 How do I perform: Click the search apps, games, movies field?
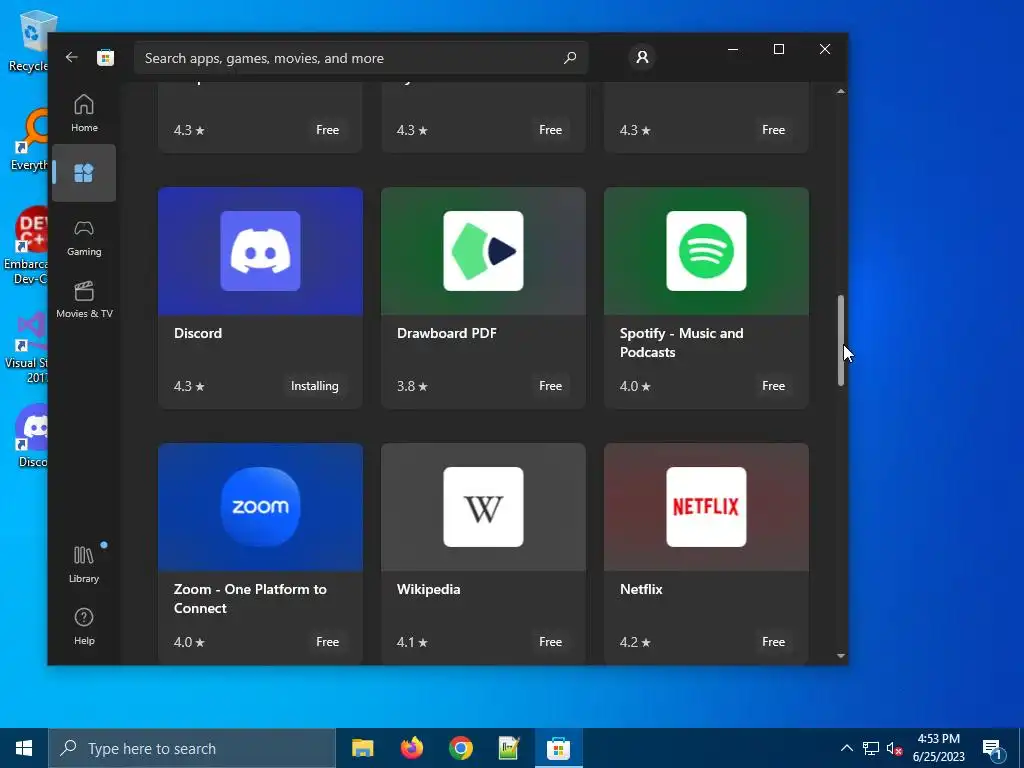pyautogui.click(x=361, y=58)
